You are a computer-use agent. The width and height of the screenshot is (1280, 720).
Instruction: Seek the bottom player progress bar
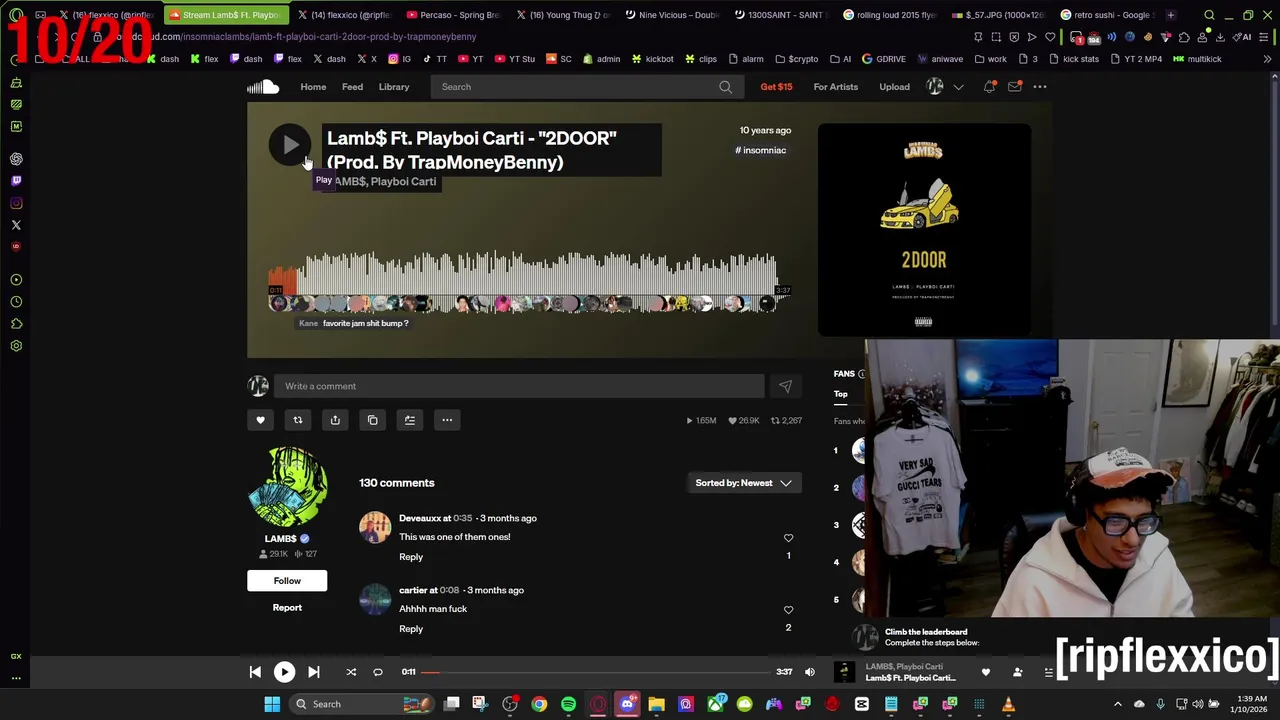[595, 672]
